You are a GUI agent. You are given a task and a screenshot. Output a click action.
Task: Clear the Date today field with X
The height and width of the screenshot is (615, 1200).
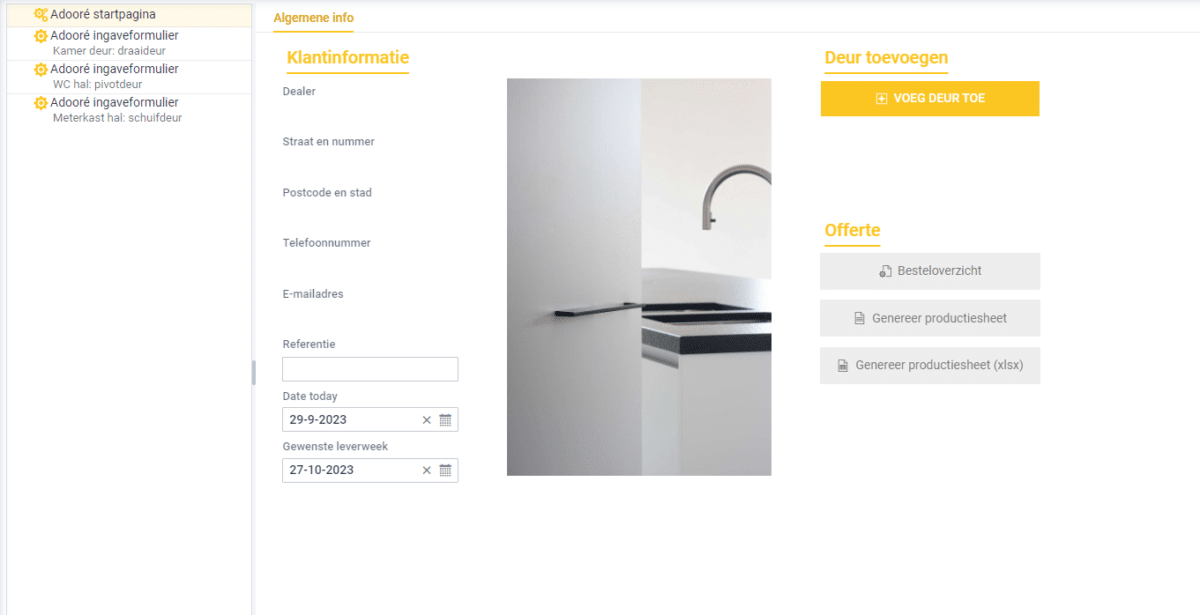pos(426,420)
